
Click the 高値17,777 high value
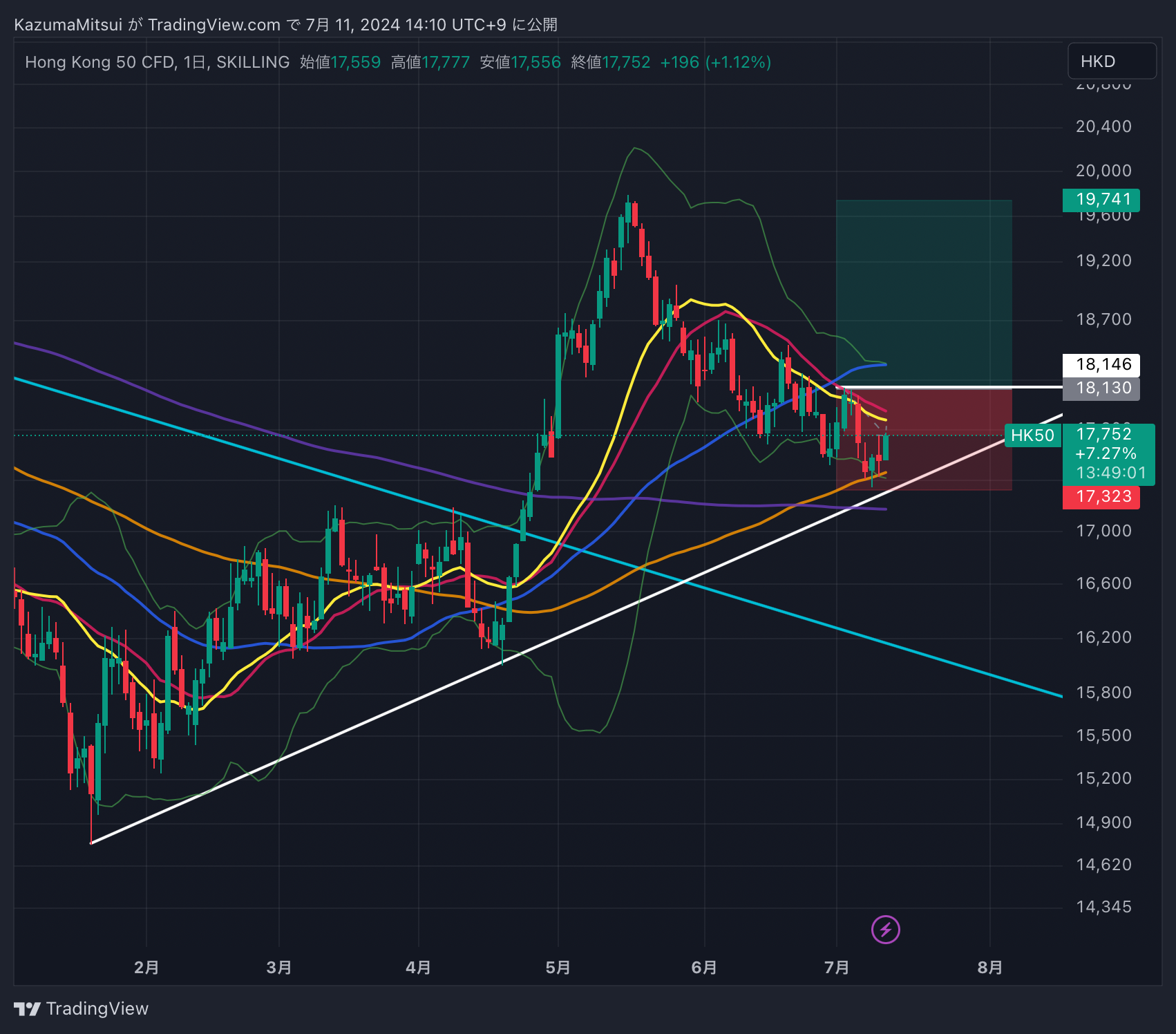[x=430, y=62]
